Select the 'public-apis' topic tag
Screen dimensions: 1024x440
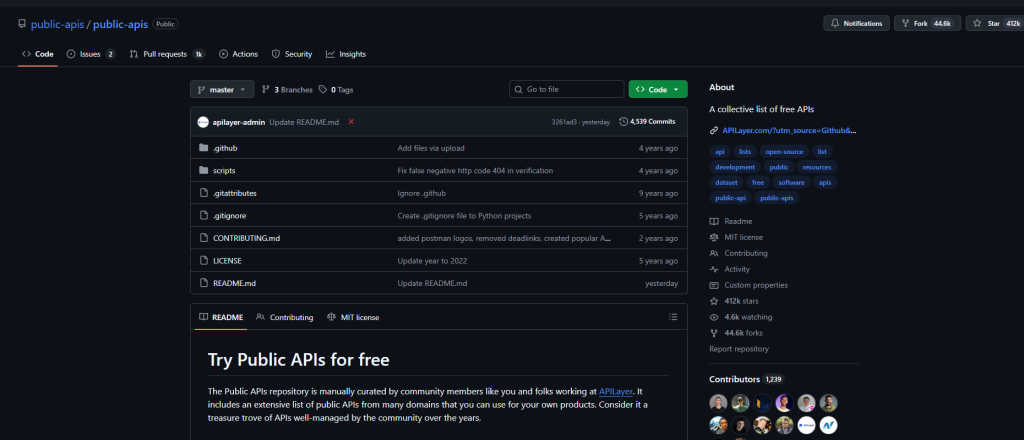tap(777, 198)
